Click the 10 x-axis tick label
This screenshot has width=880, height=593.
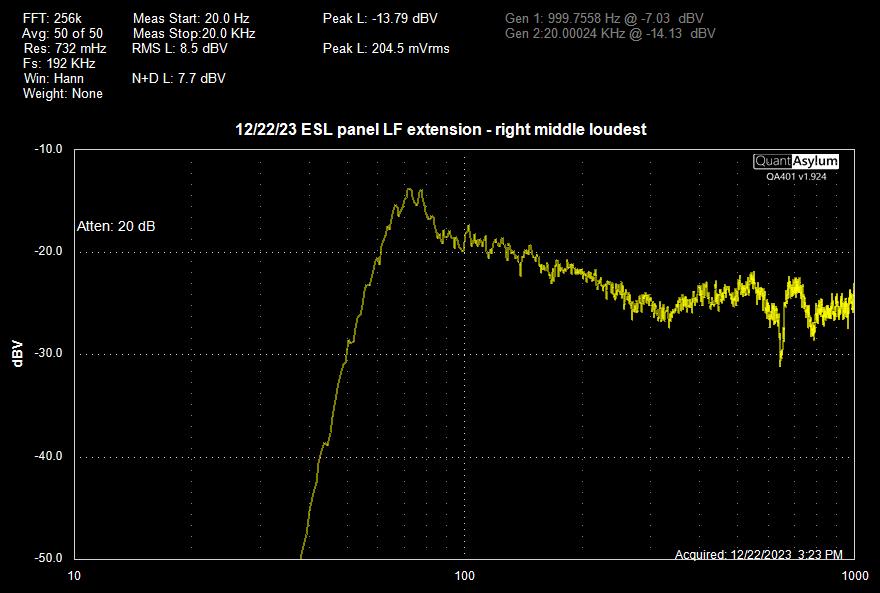pyautogui.click(x=74, y=576)
